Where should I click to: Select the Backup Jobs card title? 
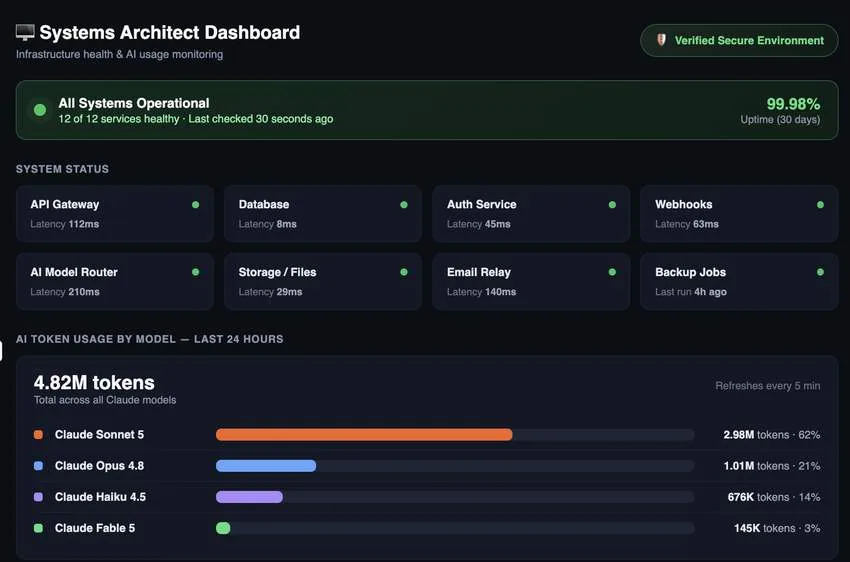pos(690,272)
